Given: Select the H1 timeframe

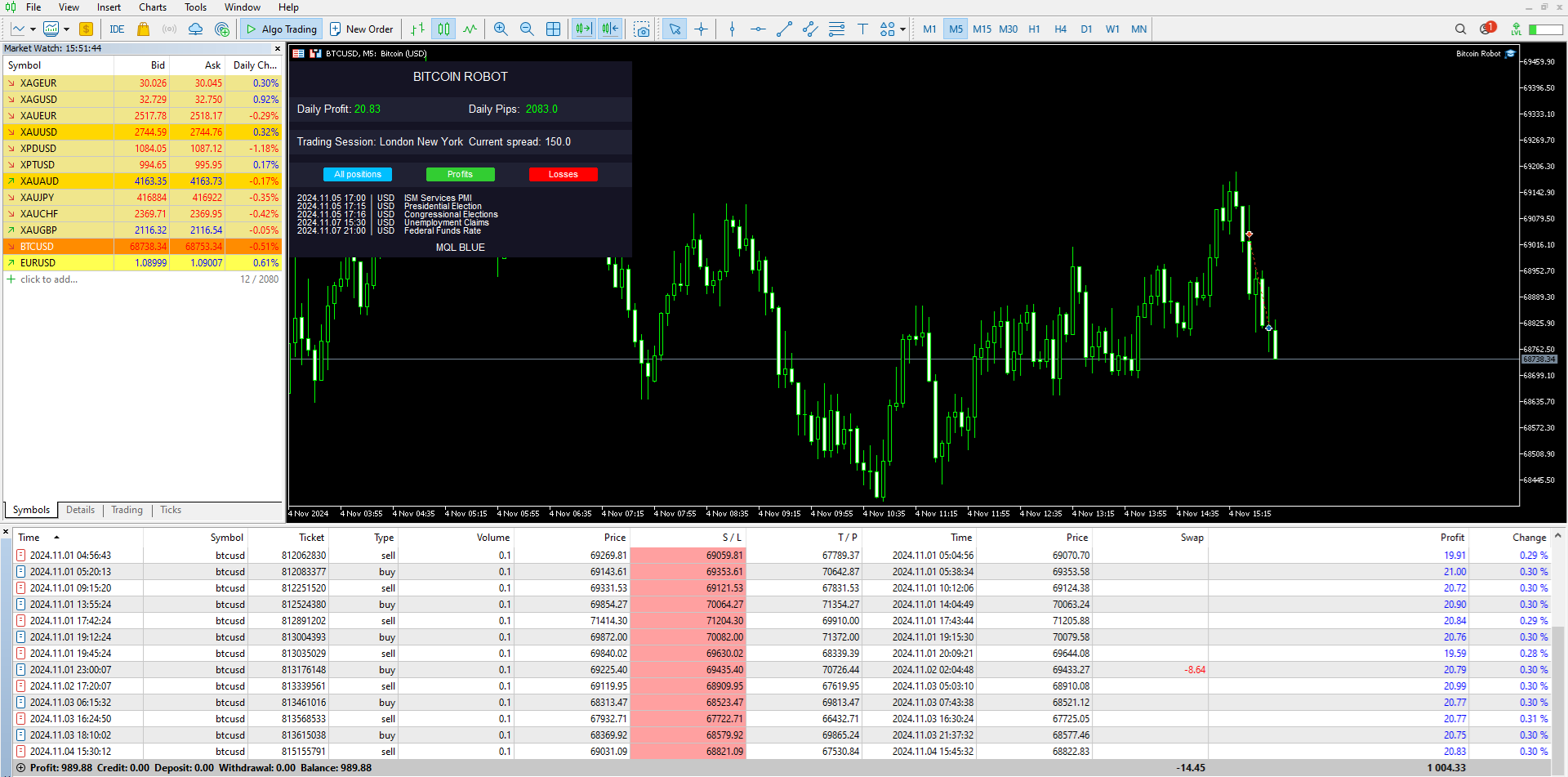Looking at the screenshot, I should pyautogui.click(x=1034, y=29).
